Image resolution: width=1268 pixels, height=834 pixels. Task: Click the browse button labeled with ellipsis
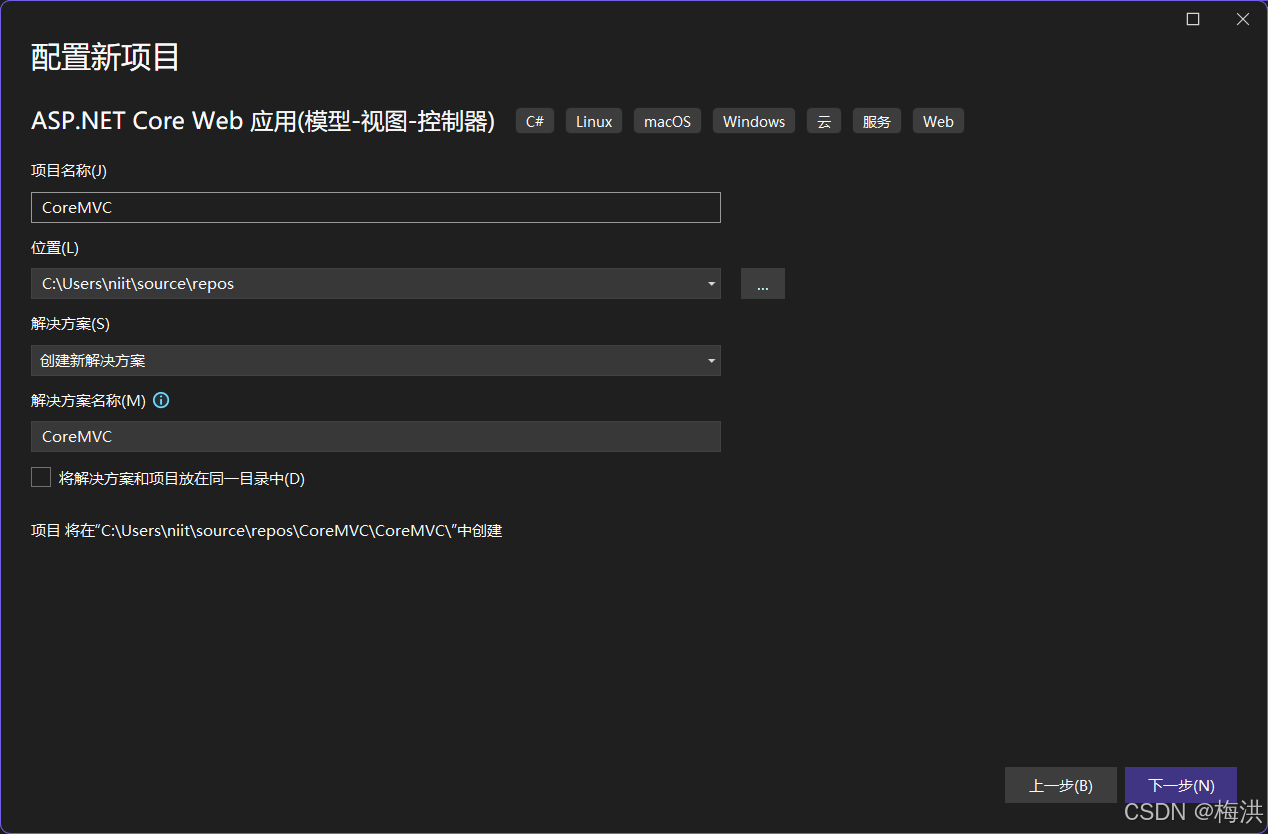click(763, 284)
